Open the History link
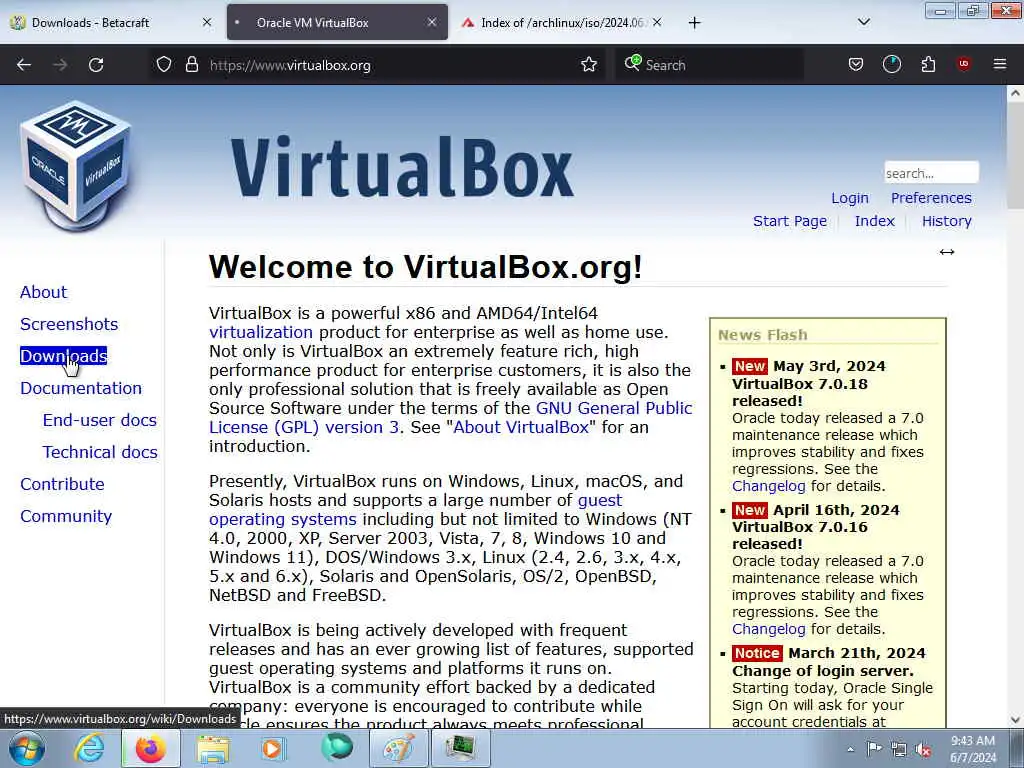 coord(946,221)
